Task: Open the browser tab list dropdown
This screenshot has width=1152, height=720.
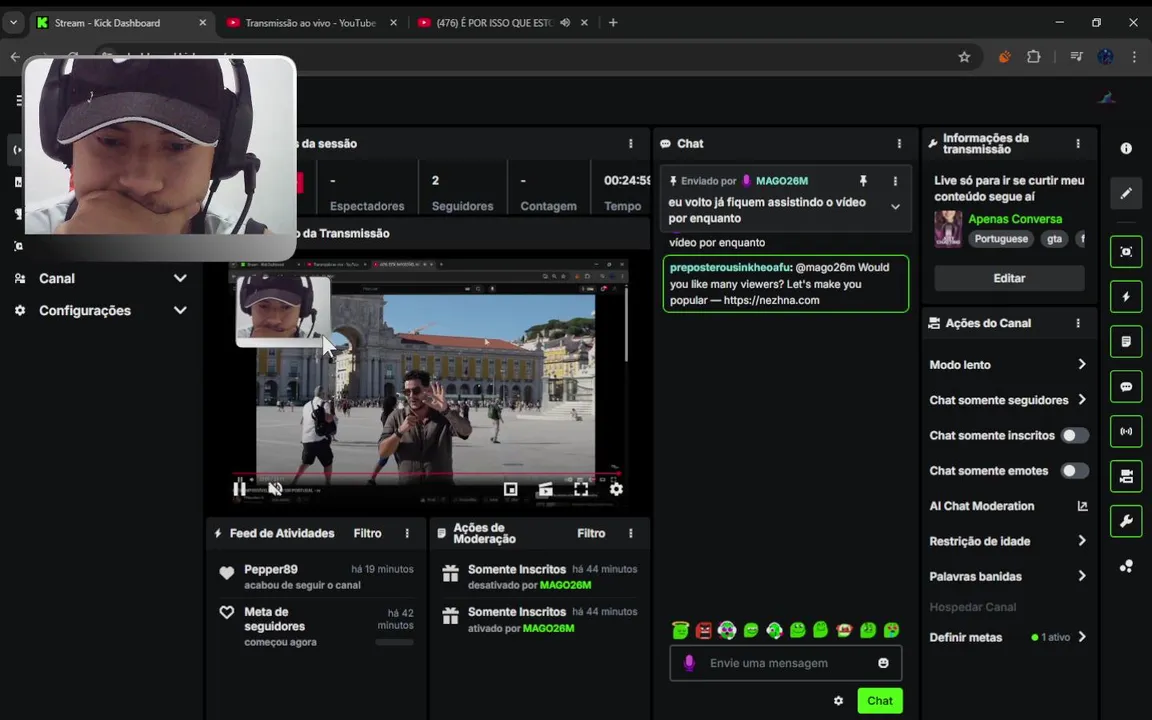Action: 13,23
